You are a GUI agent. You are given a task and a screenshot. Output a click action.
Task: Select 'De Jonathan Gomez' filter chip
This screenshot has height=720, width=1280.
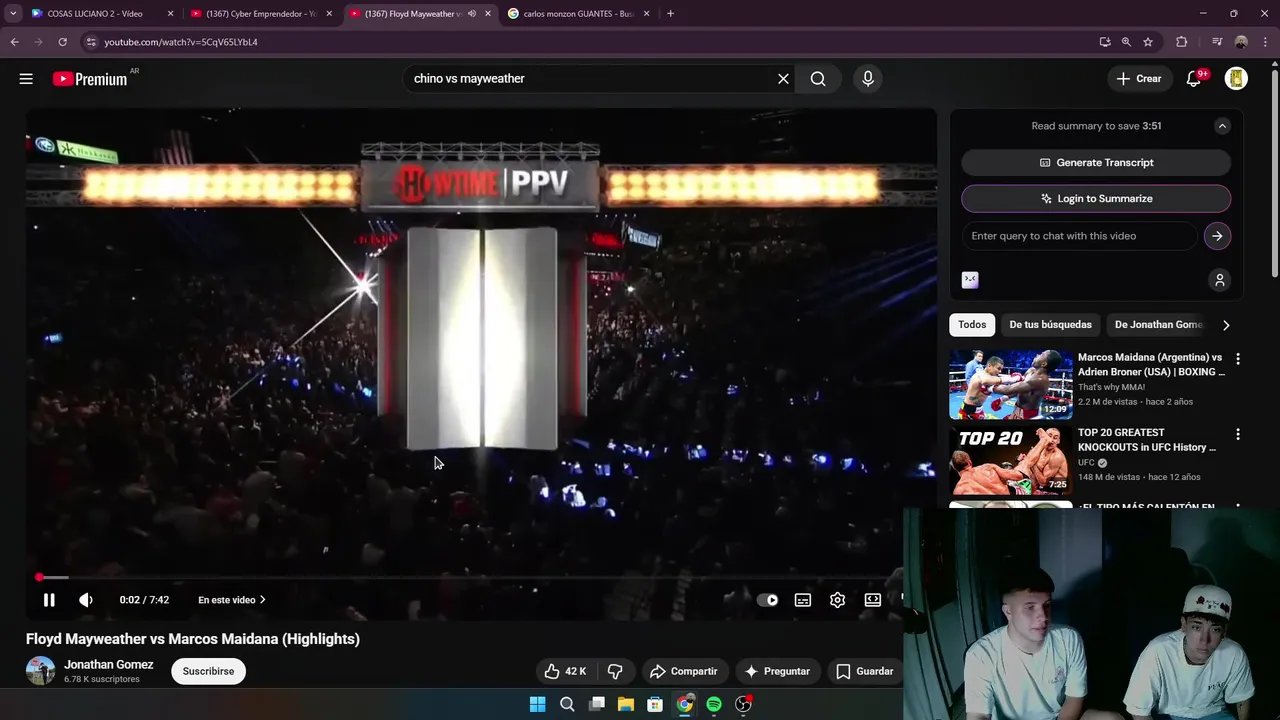point(1158,325)
